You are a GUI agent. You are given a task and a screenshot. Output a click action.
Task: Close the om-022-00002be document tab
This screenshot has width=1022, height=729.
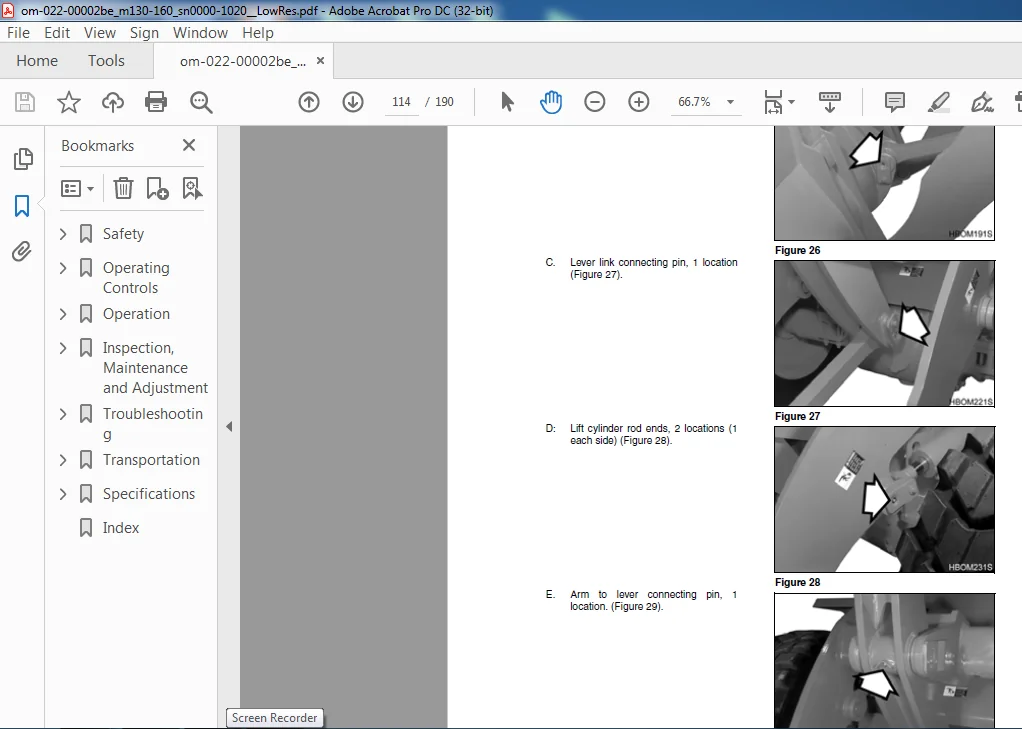pyautogui.click(x=320, y=61)
